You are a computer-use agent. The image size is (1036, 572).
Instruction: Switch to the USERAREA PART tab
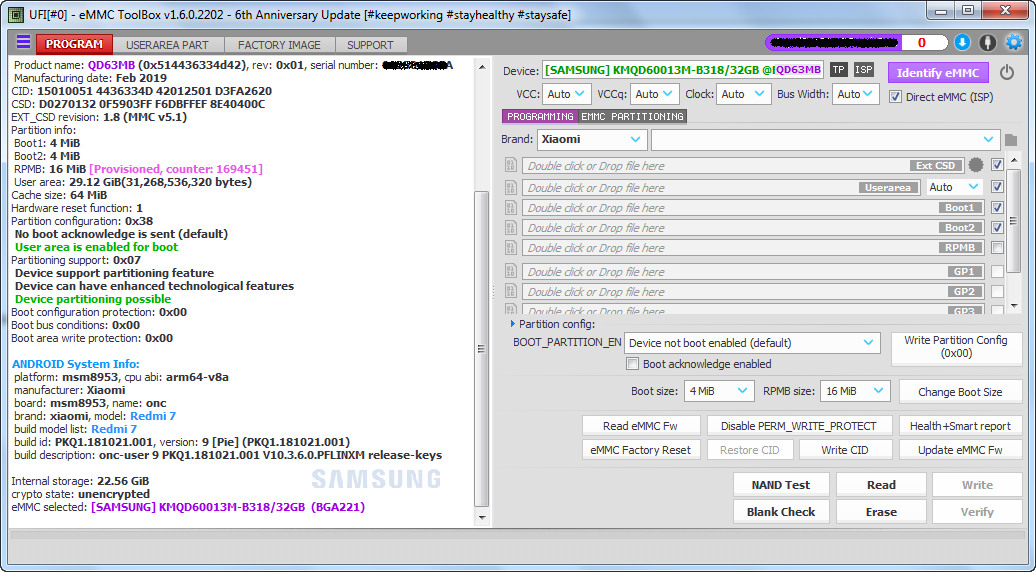(x=167, y=45)
